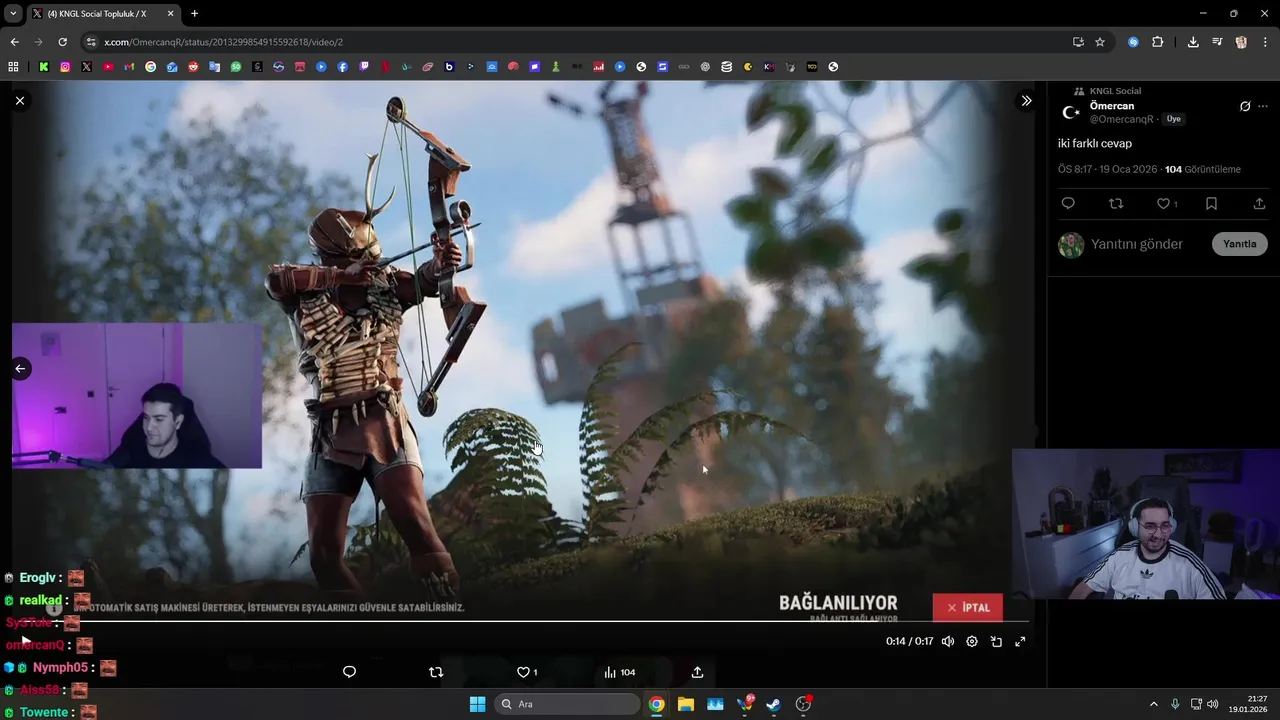Open the Windows Start menu

pyautogui.click(x=477, y=704)
